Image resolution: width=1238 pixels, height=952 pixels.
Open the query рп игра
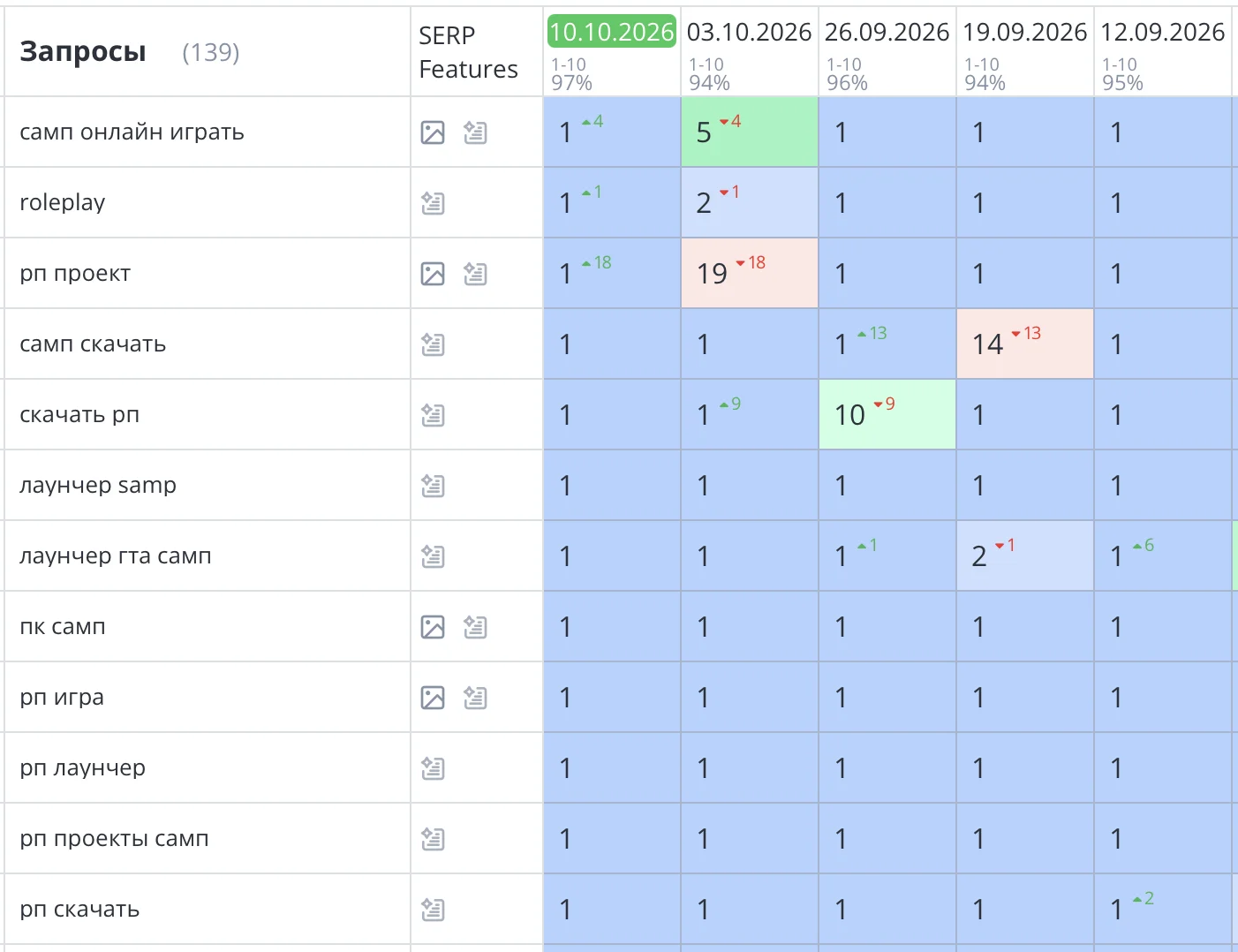62,698
